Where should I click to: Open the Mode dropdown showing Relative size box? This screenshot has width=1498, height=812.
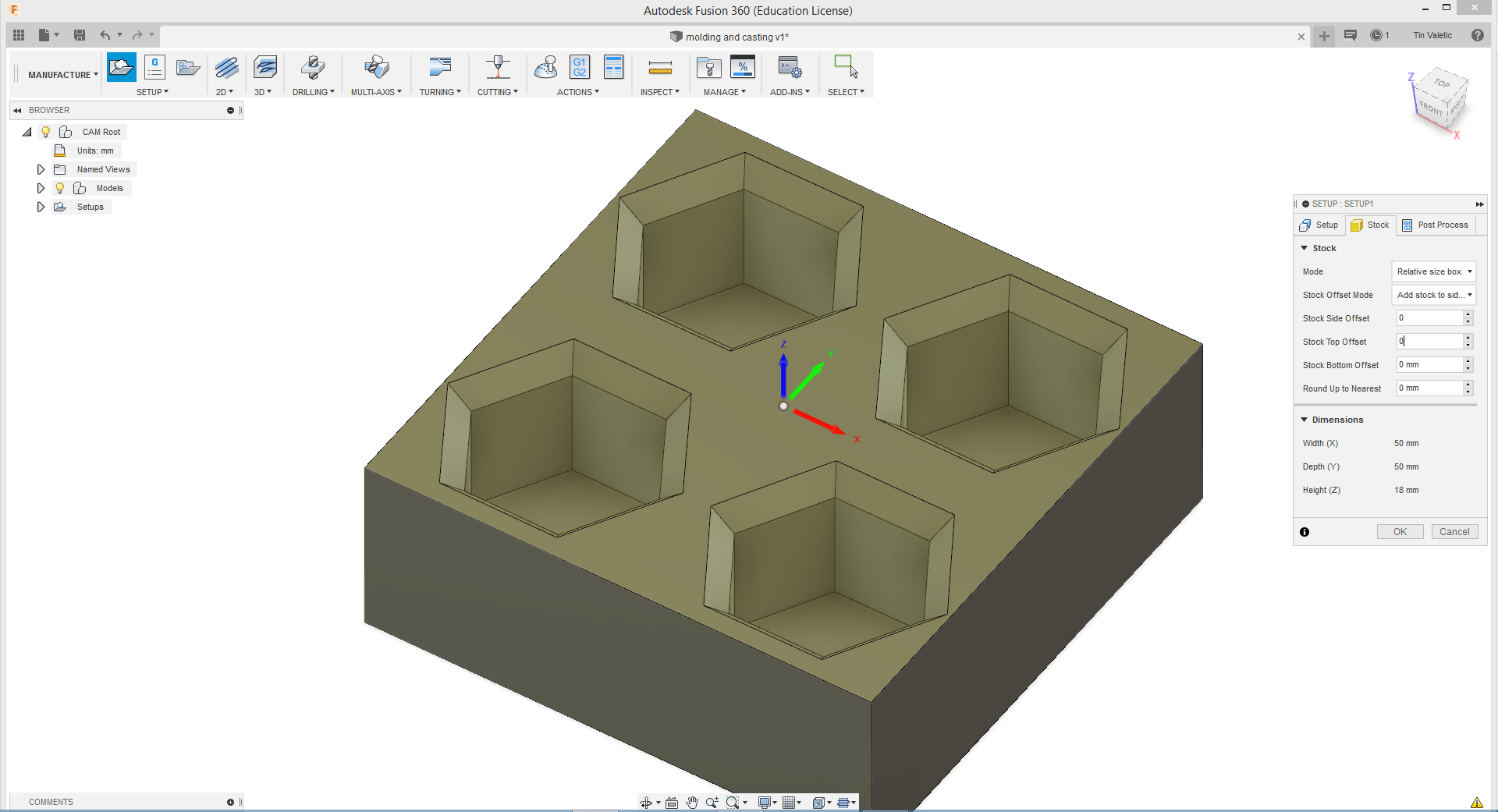pyautogui.click(x=1434, y=271)
